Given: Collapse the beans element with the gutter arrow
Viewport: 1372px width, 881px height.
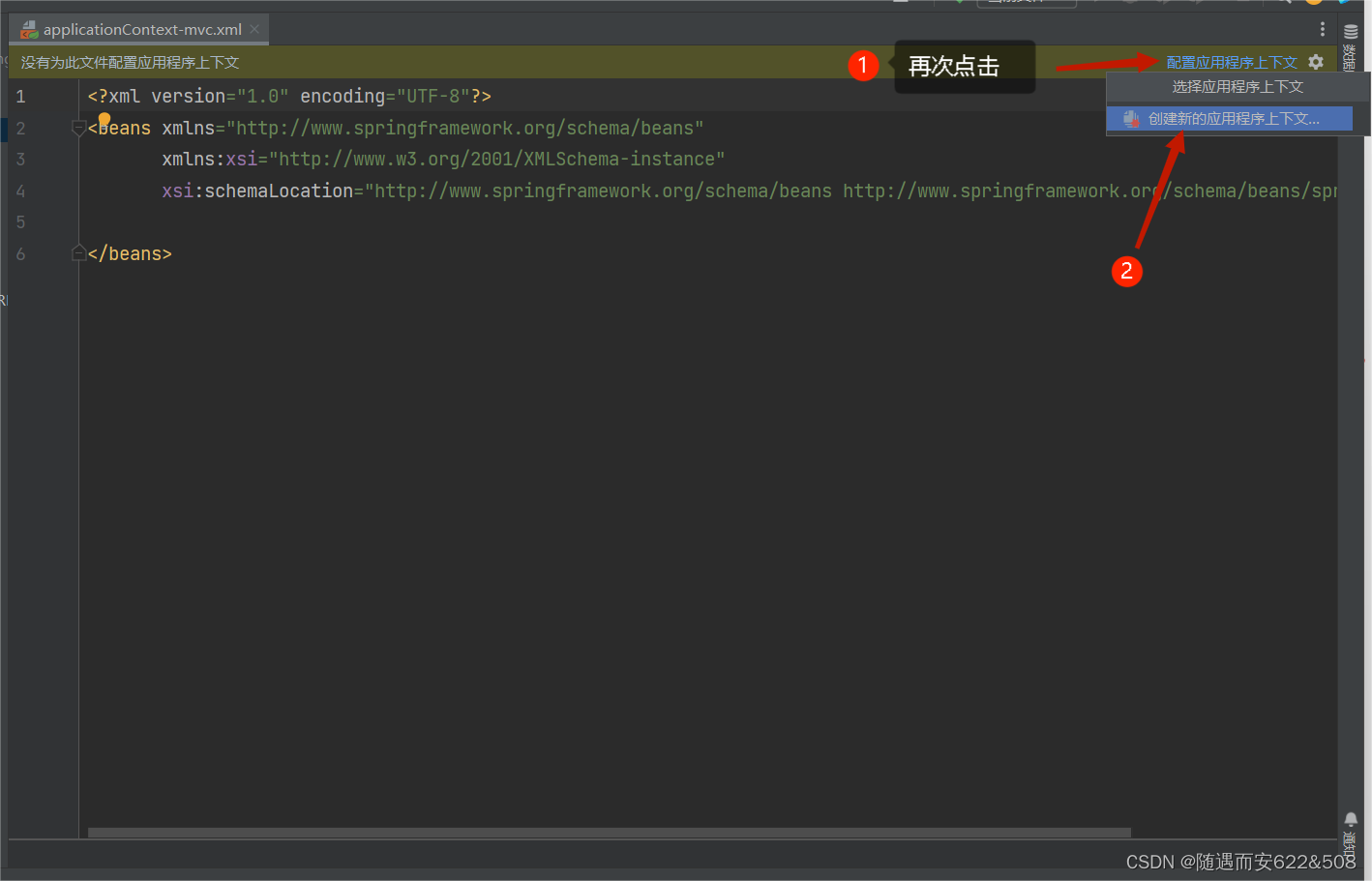Looking at the screenshot, I should tap(78, 128).
